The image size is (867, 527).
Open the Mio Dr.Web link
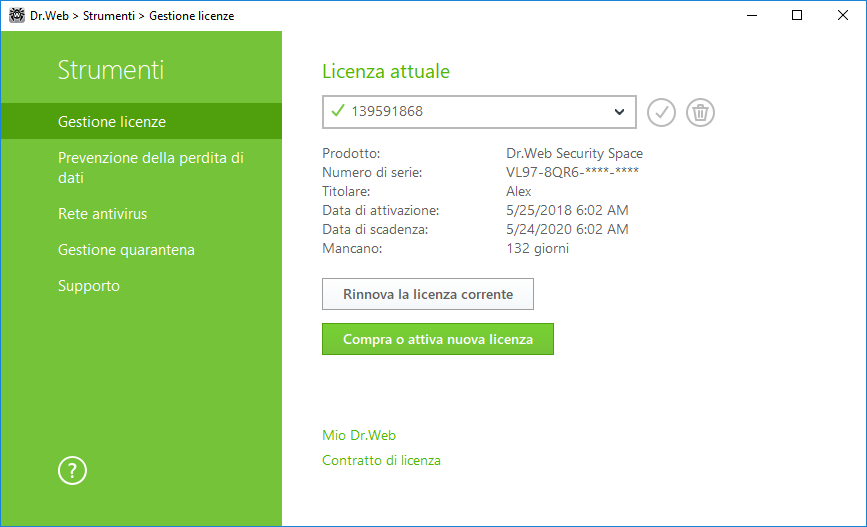click(359, 435)
